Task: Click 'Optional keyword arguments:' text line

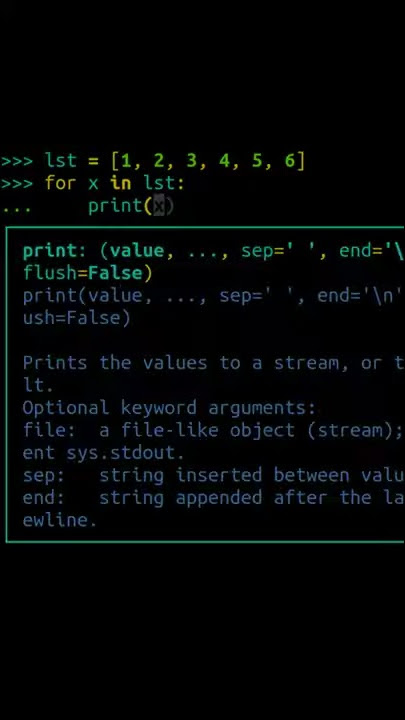Action: click(169, 408)
